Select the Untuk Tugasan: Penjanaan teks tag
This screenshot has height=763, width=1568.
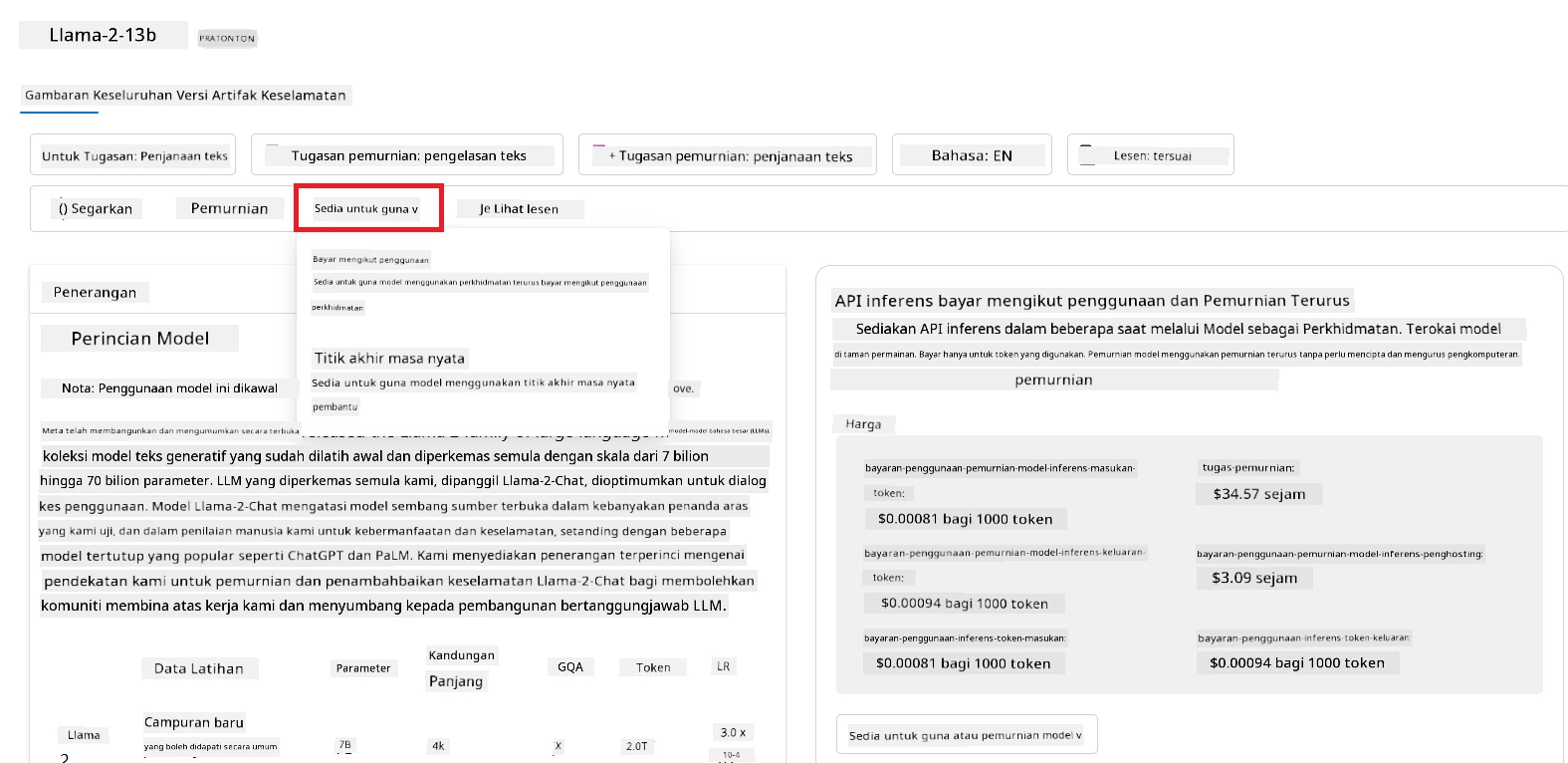pos(133,155)
